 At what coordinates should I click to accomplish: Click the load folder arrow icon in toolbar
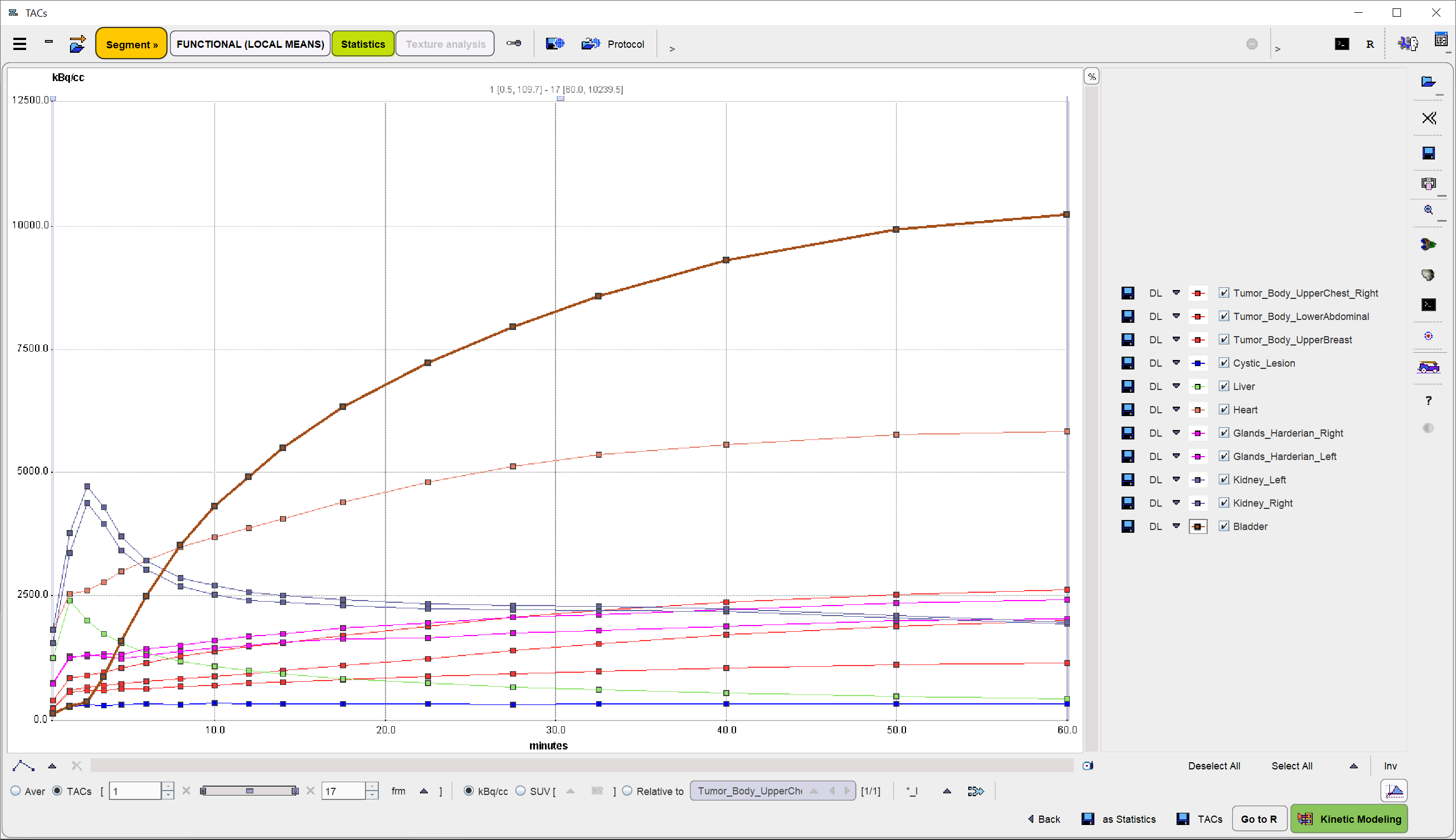(x=77, y=44)
